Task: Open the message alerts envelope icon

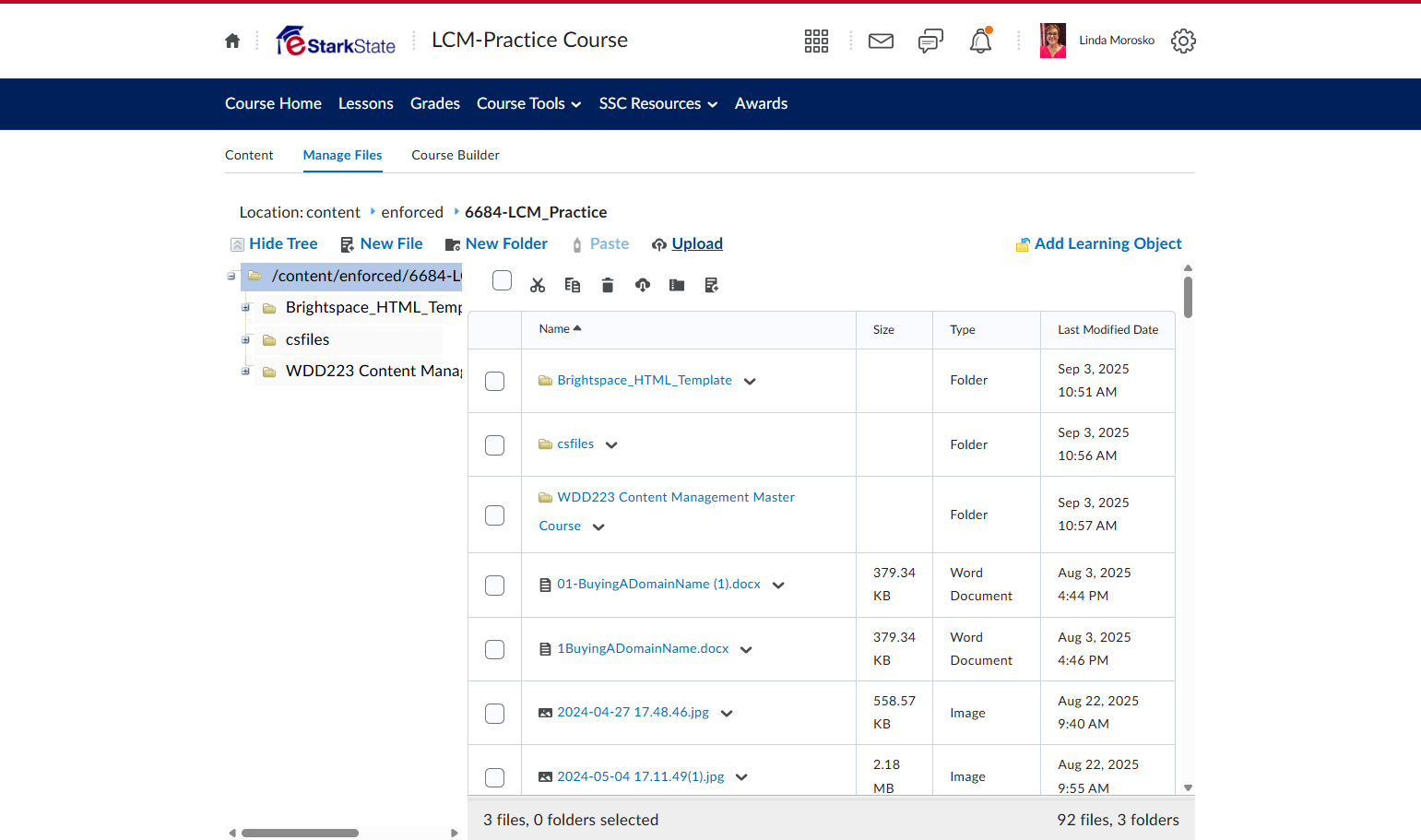Action: pyautogui.click(x=882, y=41)
